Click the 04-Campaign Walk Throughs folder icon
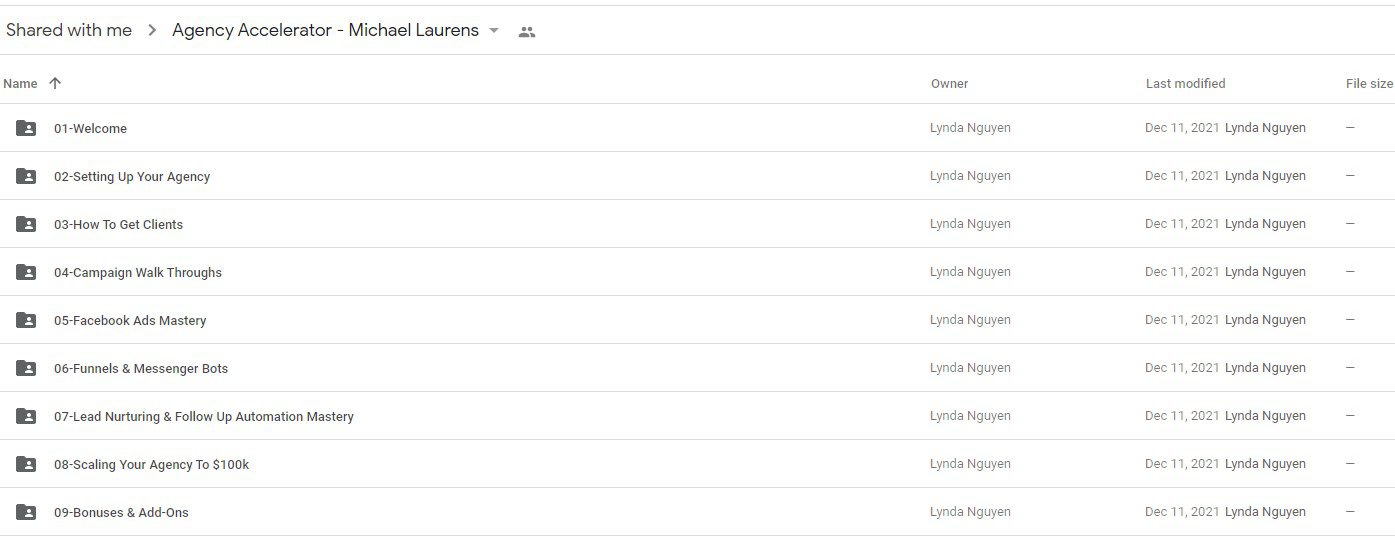Viewport: 1395px width, 543px height. [26, 272]
